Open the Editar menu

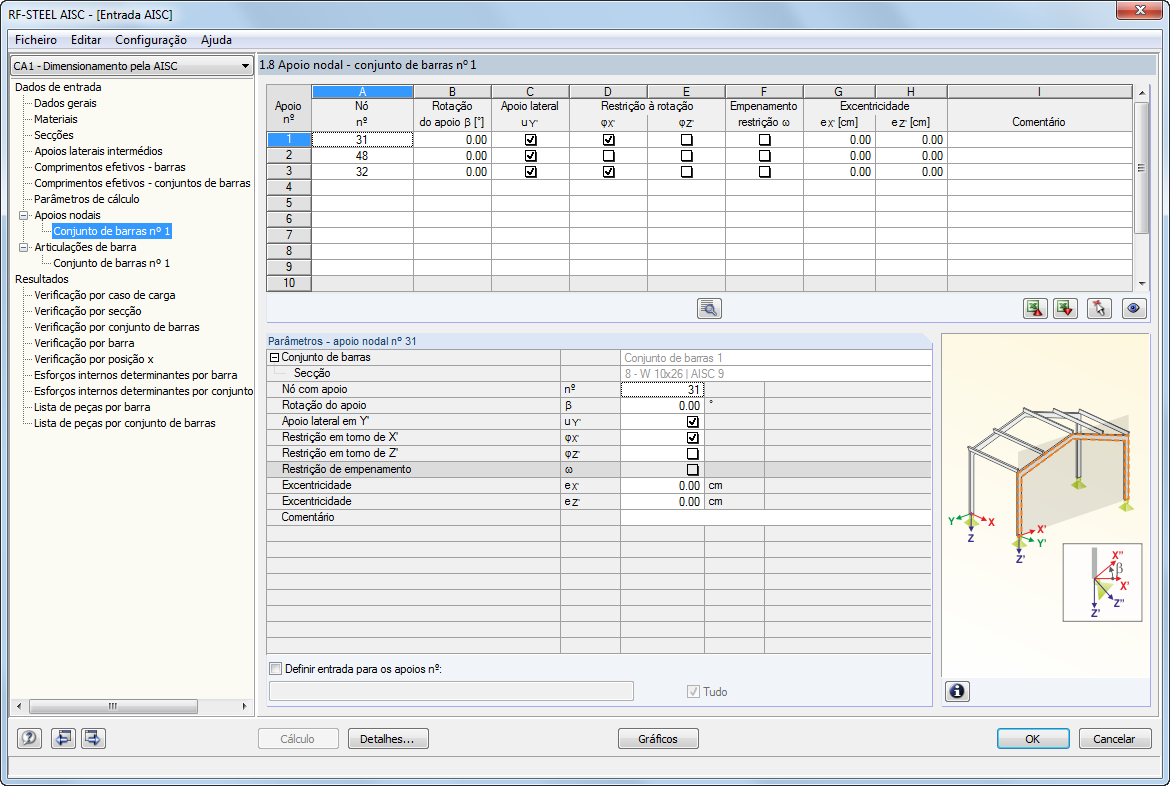pos(87,40)
